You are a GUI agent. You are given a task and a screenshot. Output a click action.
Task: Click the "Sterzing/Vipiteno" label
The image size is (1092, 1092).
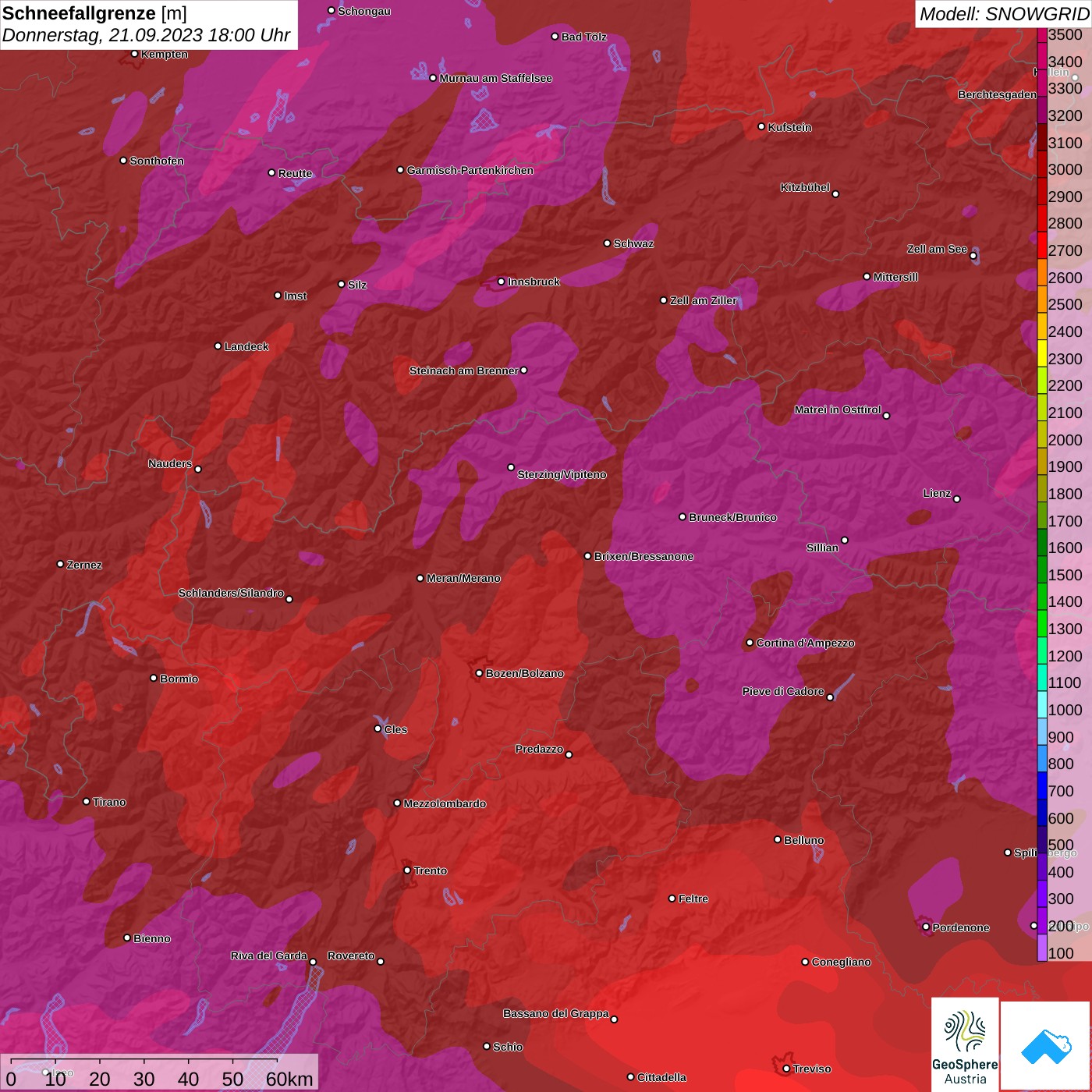pos(562,474)
